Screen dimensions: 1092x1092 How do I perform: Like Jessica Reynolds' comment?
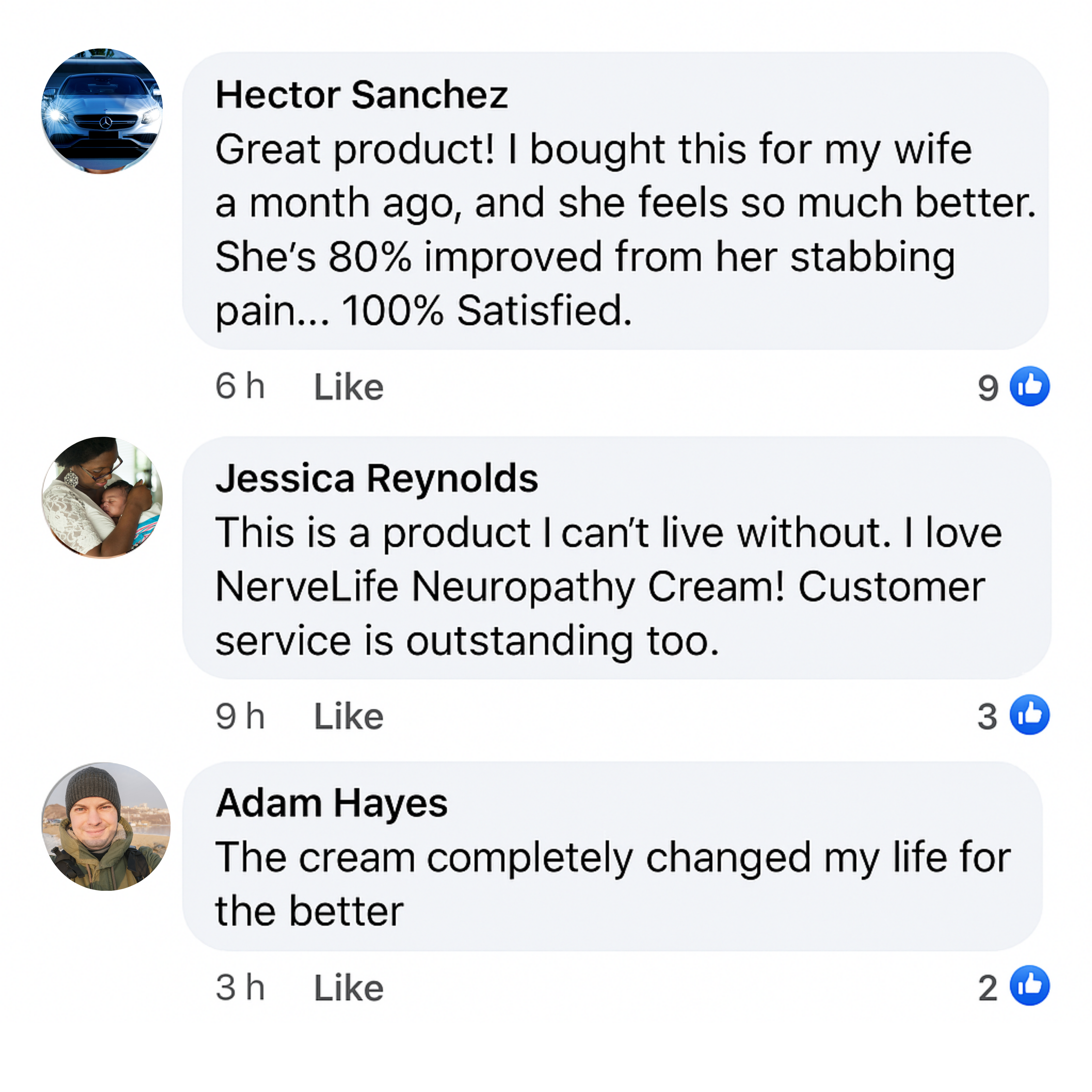pyautogui.click(x=349, y=716)
